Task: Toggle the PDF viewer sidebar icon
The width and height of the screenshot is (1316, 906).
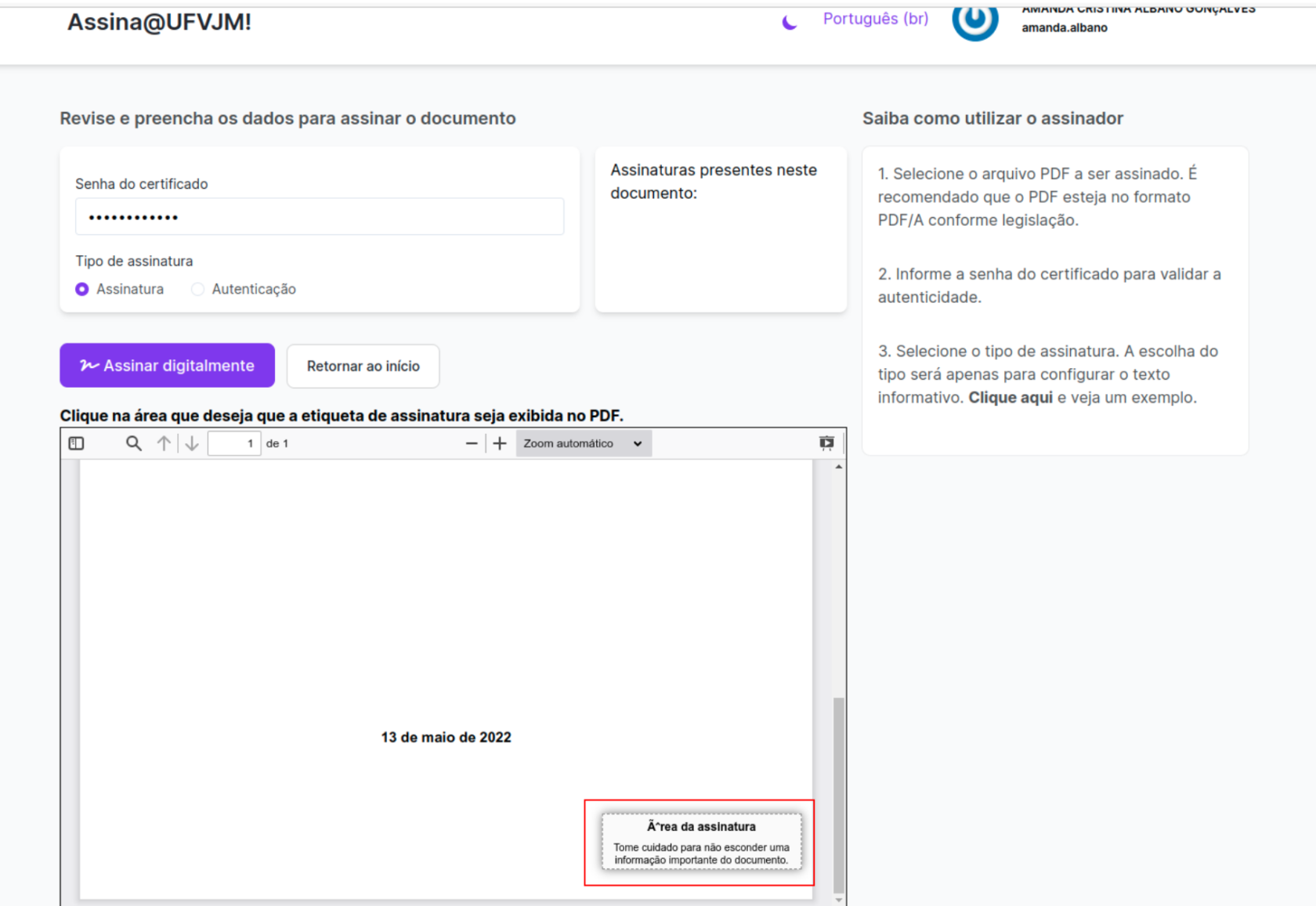Action: (x=76, y=443)
